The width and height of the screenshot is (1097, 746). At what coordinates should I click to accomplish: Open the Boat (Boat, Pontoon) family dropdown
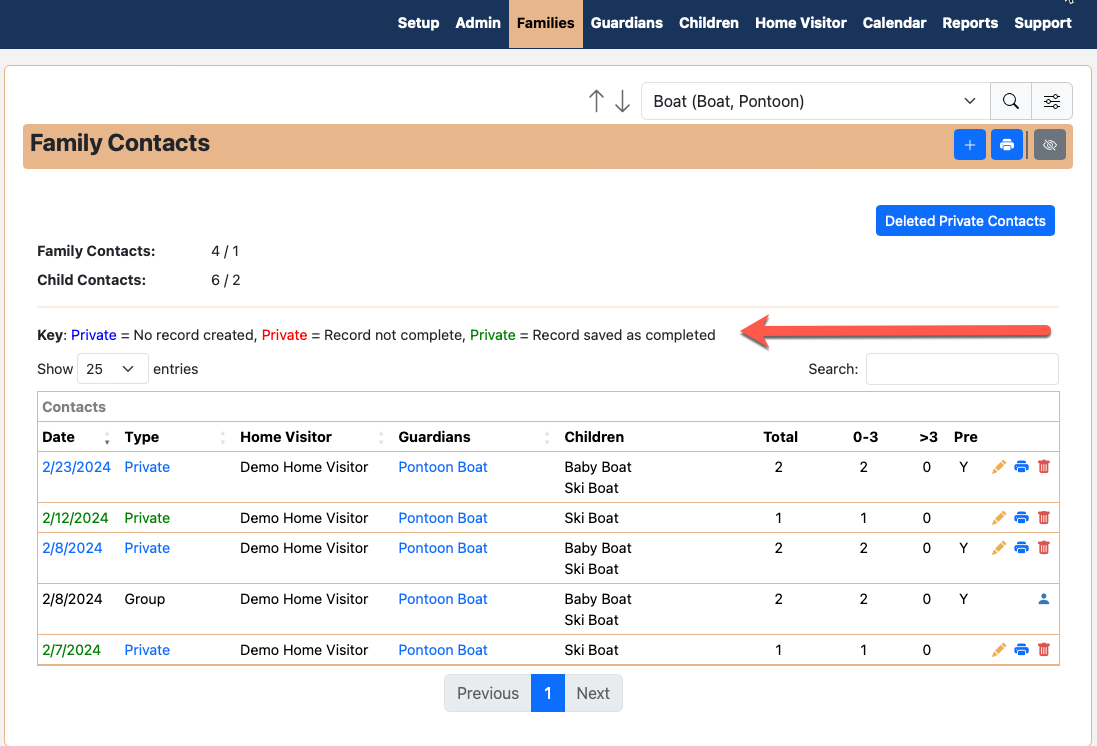(x=814, y=101)
